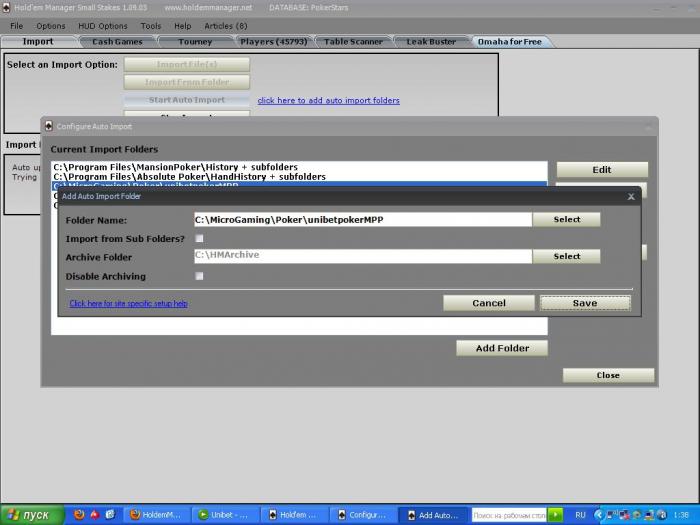Viewport: 700px width, 525px height.
Task: Switch to the Holdem taskbar button next to Unibet
Action: (x=294, y=515)
